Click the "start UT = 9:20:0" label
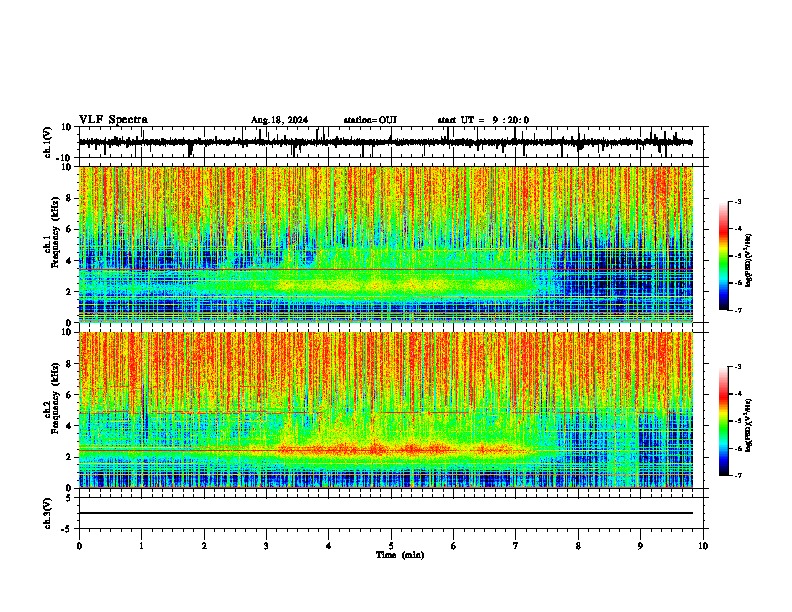792x612 pixels. [x=483, y=120]
